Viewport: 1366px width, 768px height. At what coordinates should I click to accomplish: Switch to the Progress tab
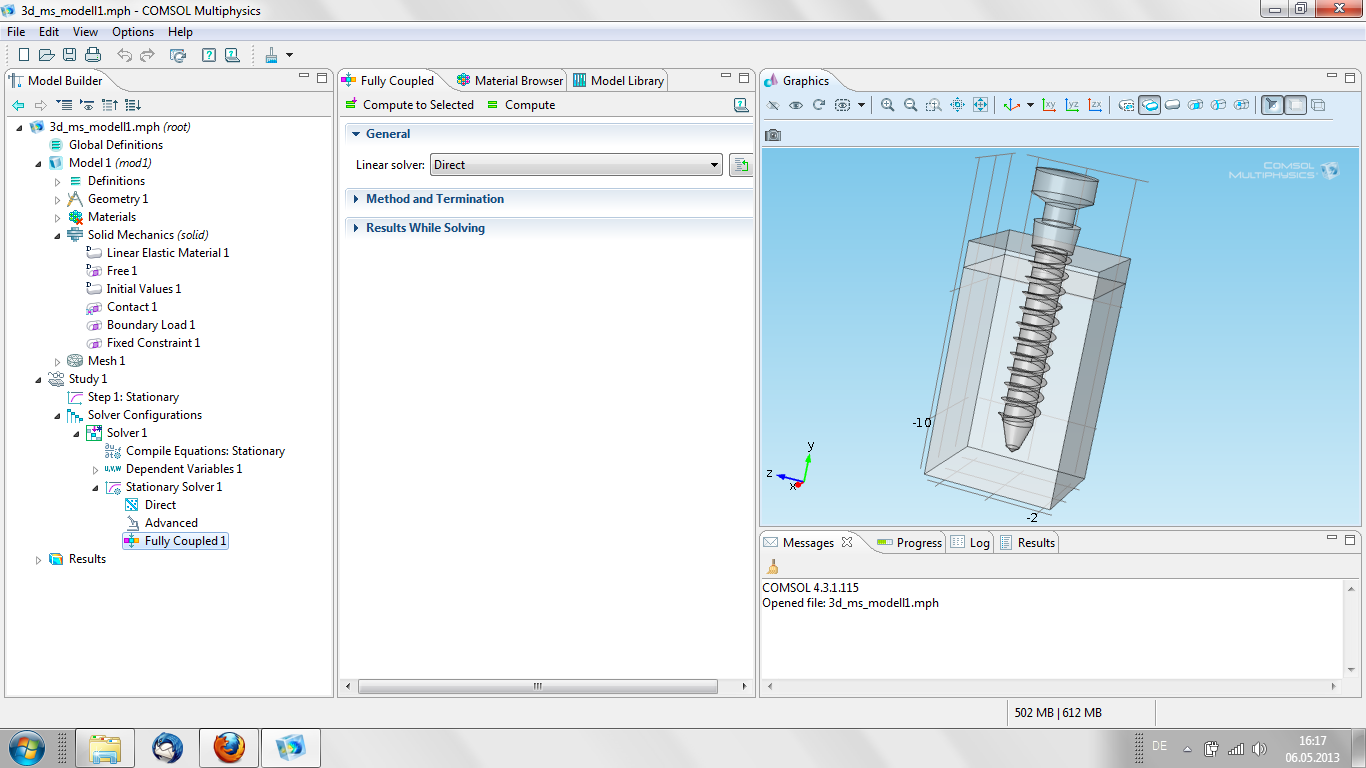tap(909, 543)
